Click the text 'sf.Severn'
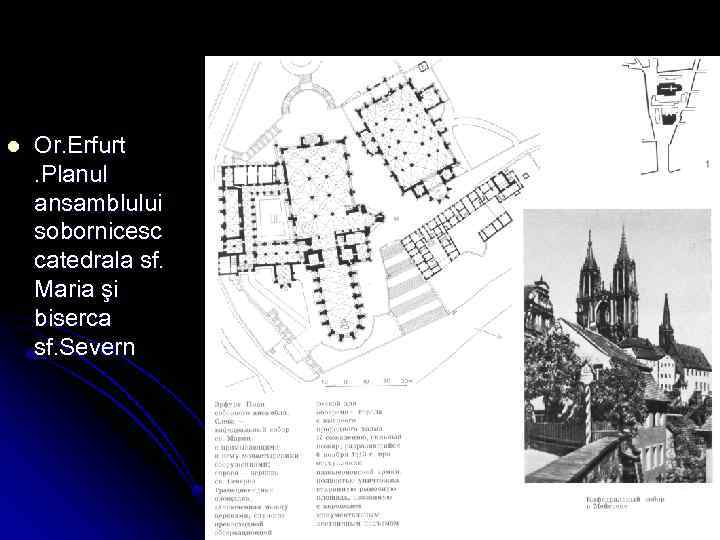Viewport: 720px width, 540px height. click(84, 347)
